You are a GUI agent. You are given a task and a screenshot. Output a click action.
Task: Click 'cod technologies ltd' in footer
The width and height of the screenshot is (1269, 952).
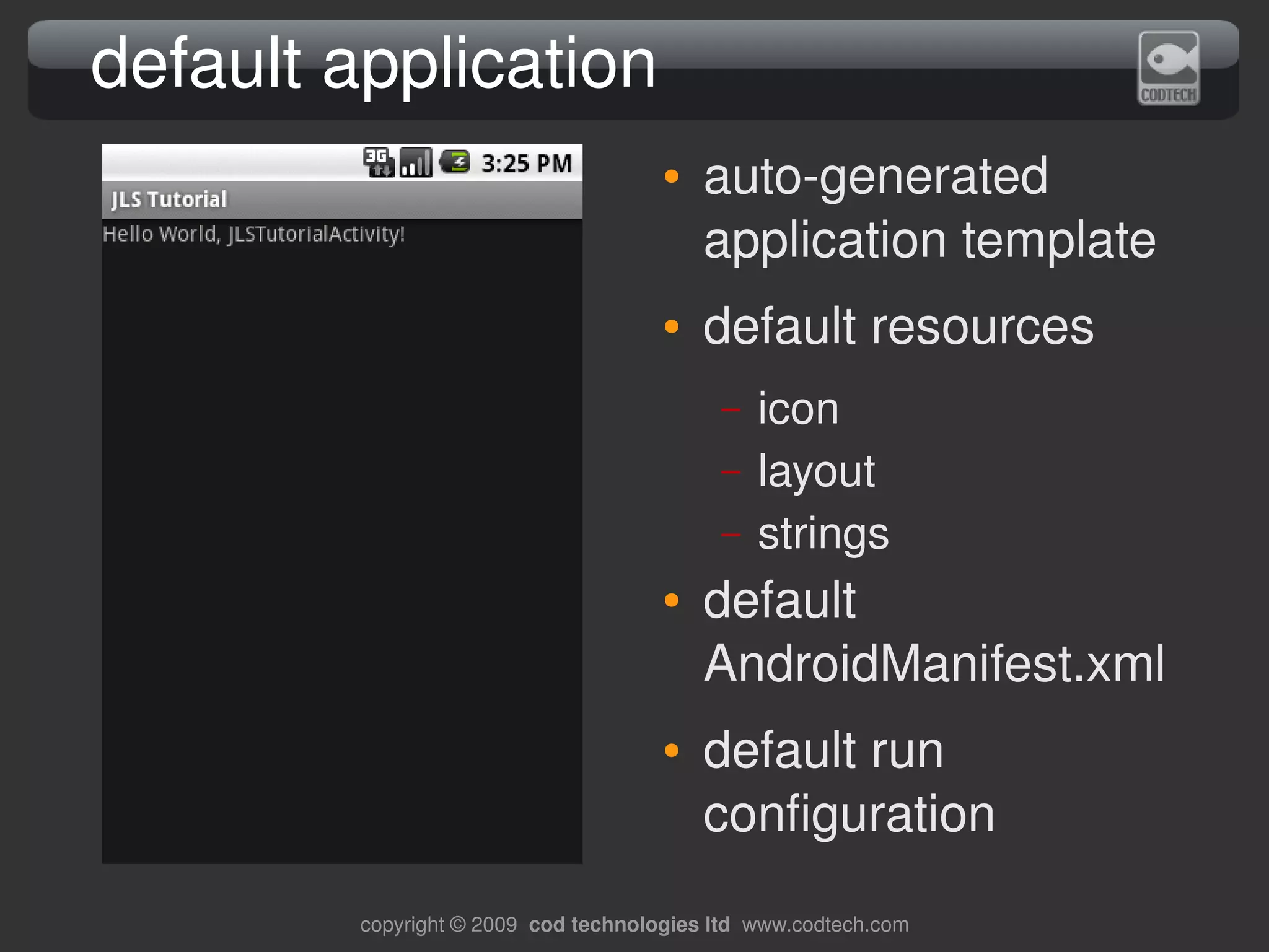629,925
